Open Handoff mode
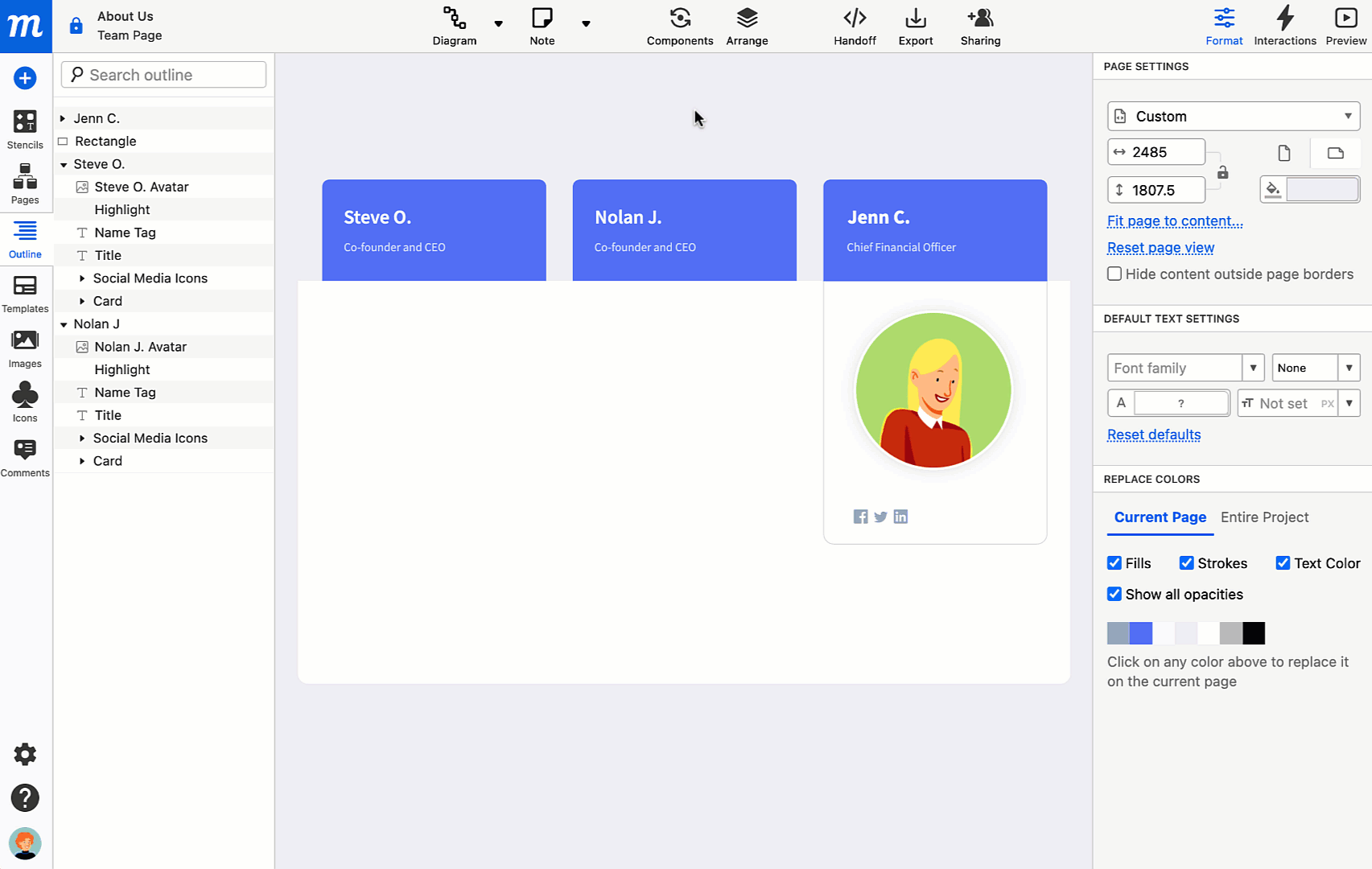 855,24
